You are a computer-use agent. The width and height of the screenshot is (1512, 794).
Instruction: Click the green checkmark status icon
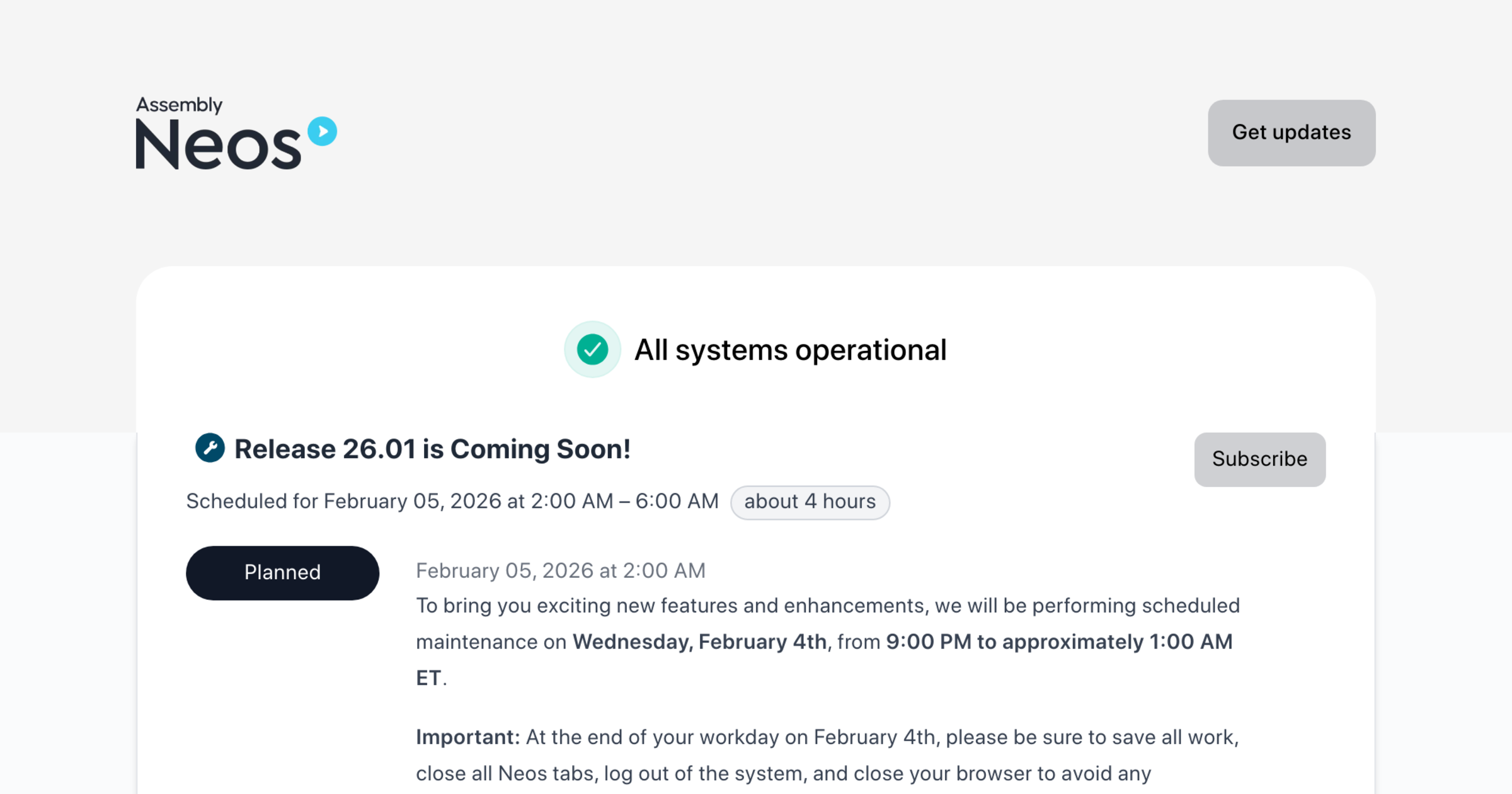(x=592, y=350)
